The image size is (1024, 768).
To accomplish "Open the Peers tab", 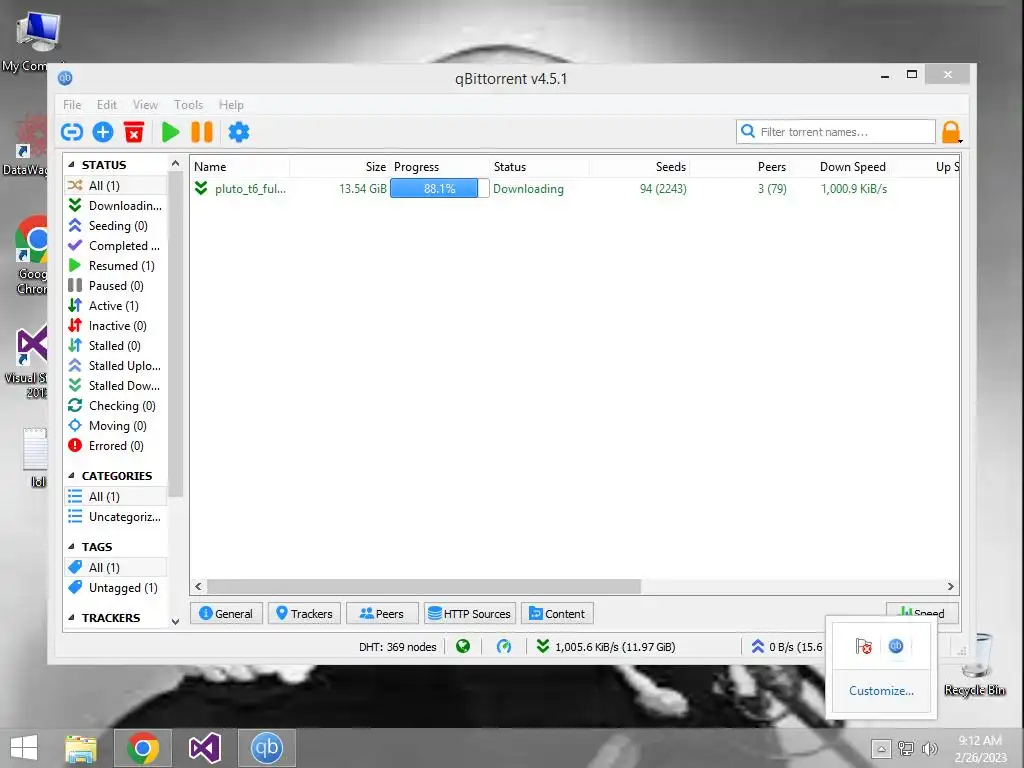I will pos(382,614).
